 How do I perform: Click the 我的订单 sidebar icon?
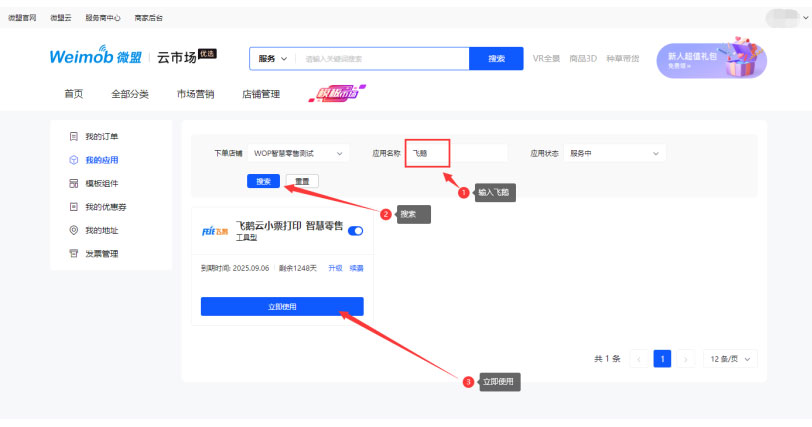[x=73, y=136]
